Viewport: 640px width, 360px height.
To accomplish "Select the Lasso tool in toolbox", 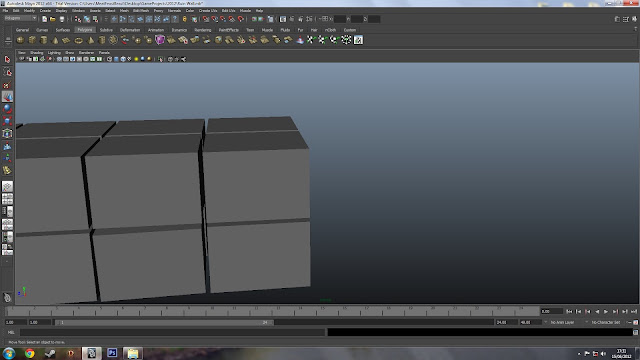I will click(7, 72).
